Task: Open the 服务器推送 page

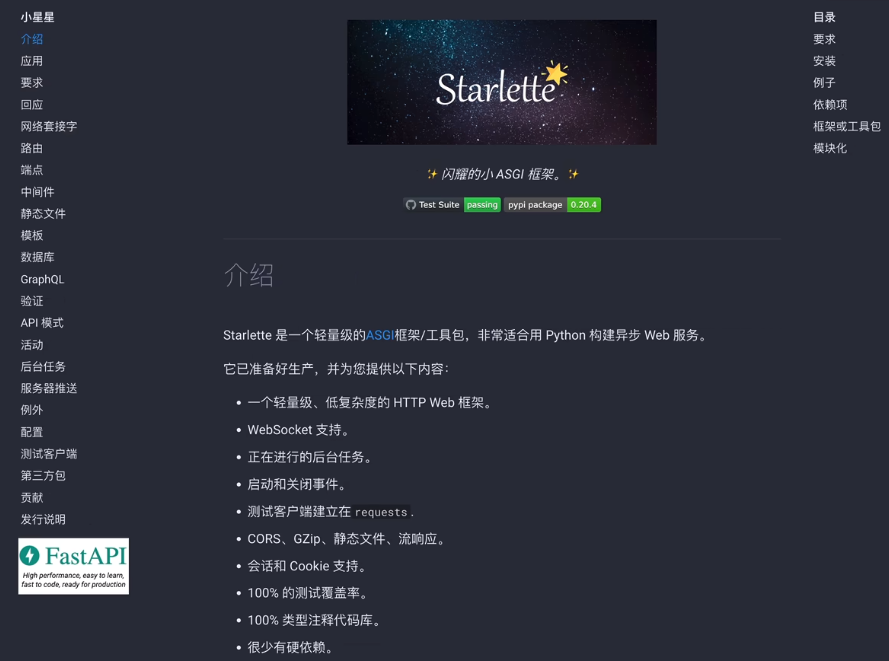Action: point(49,388)
